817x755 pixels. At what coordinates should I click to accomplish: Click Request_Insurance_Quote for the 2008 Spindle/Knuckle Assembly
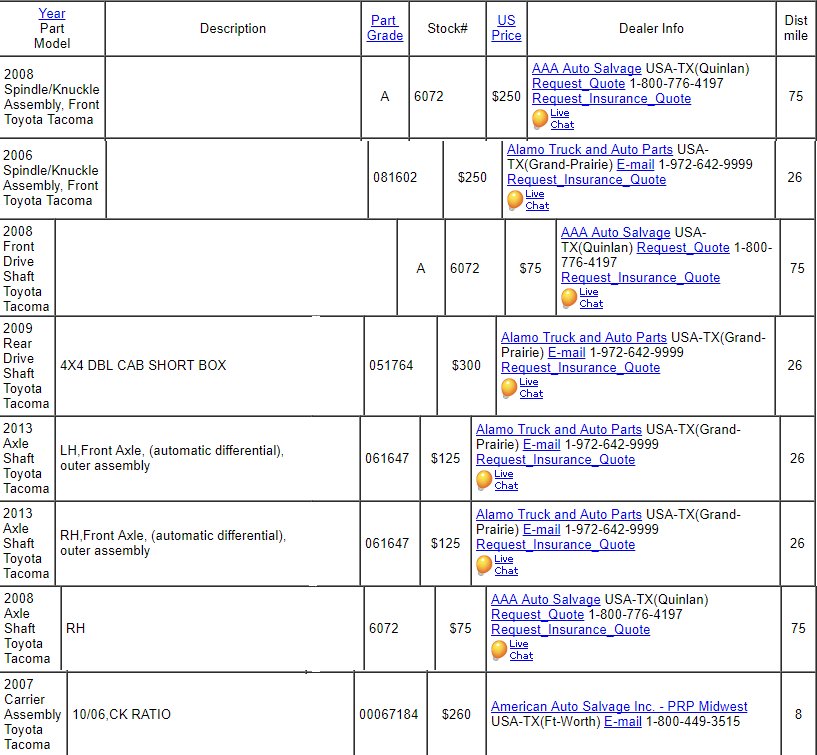pyautogui.click(x=612, y=98)
